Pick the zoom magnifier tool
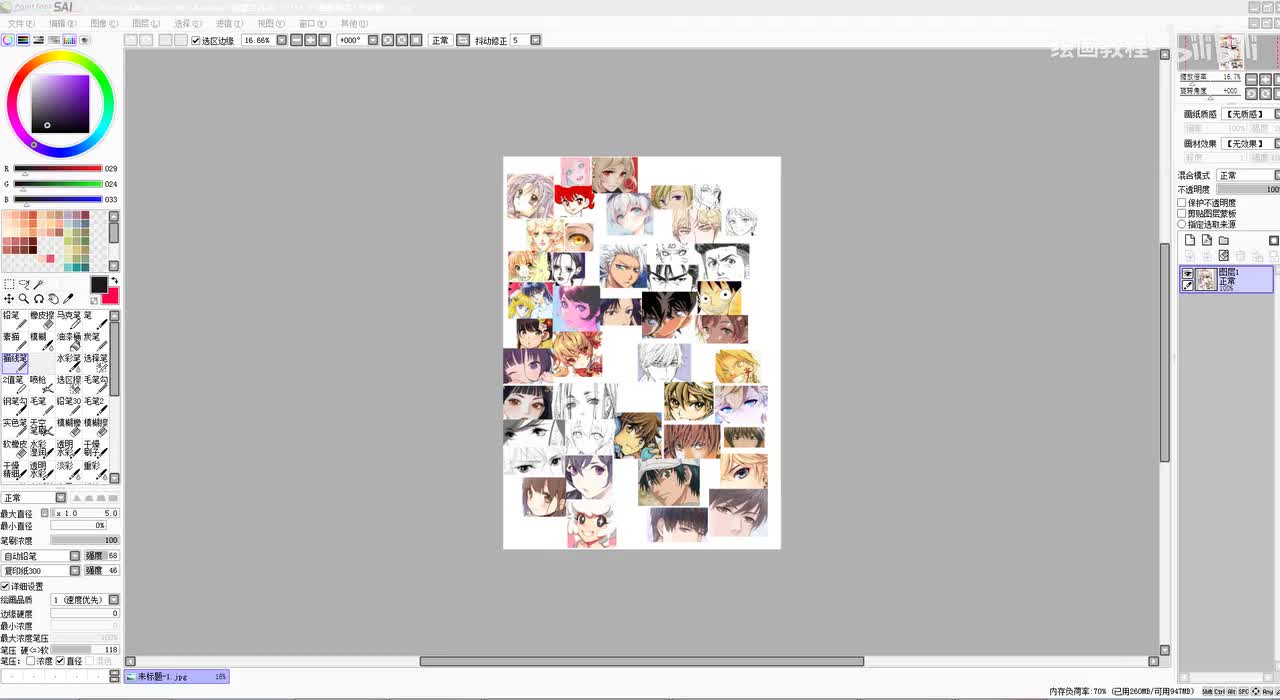Viewport: 1280px width, 700px height. pos(24,299)
